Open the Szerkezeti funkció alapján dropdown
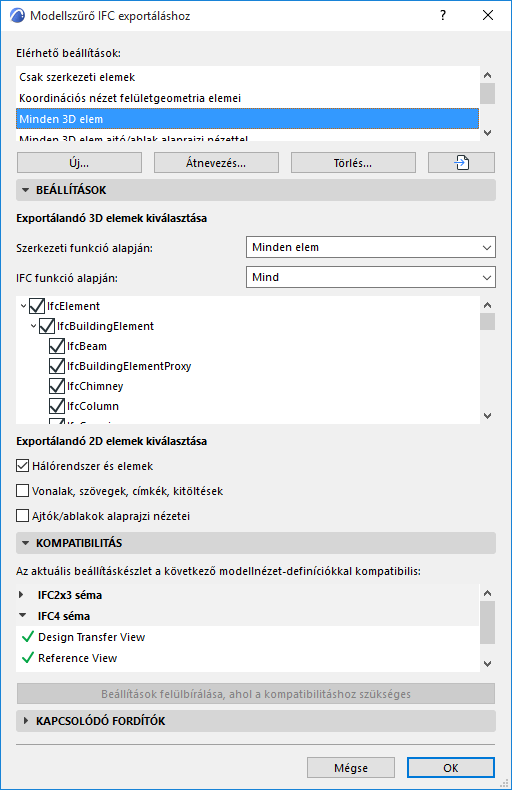The image size is (512, 790). pos(371,247)
